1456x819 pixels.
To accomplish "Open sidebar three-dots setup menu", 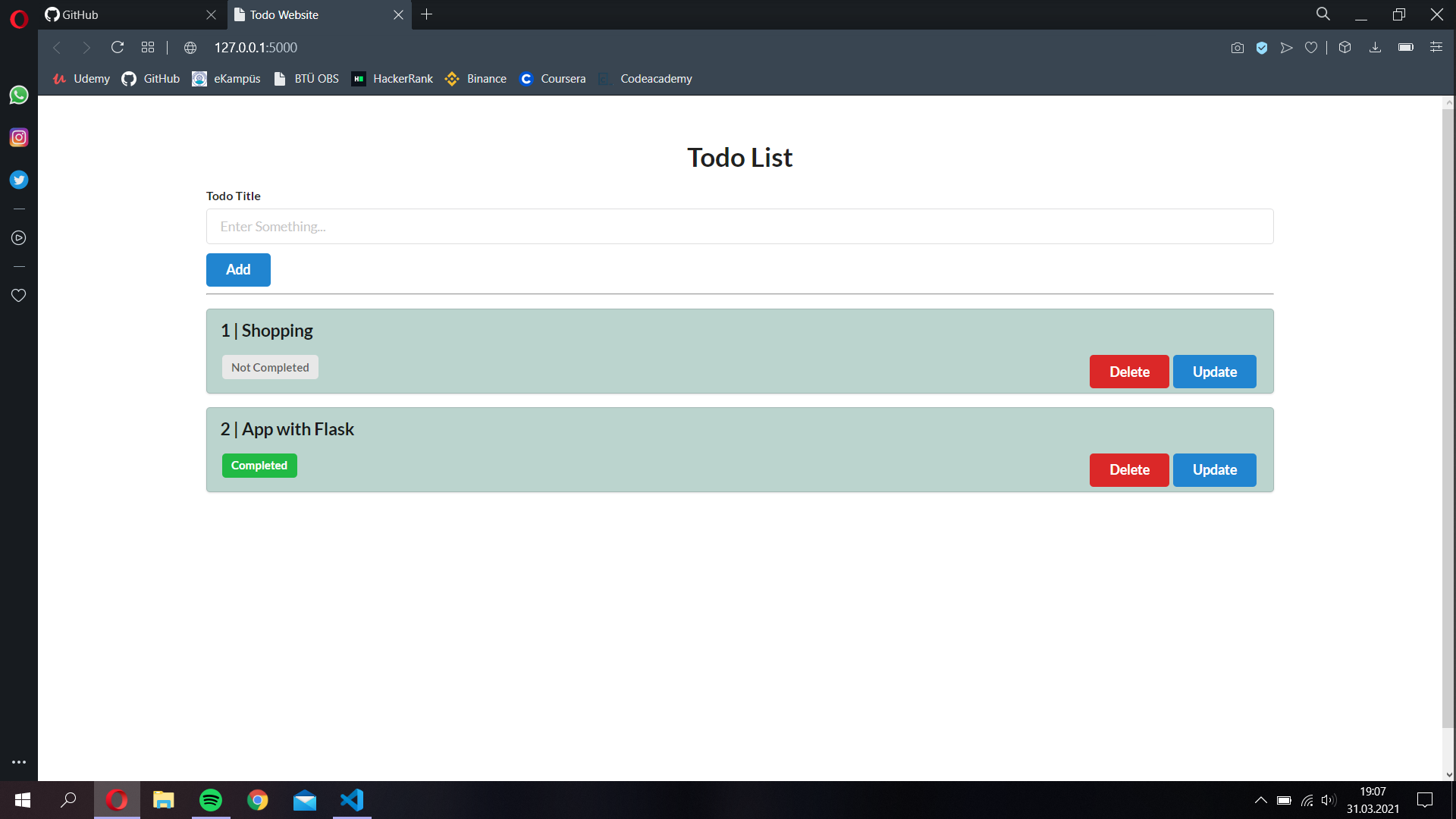I will (19, 762).
